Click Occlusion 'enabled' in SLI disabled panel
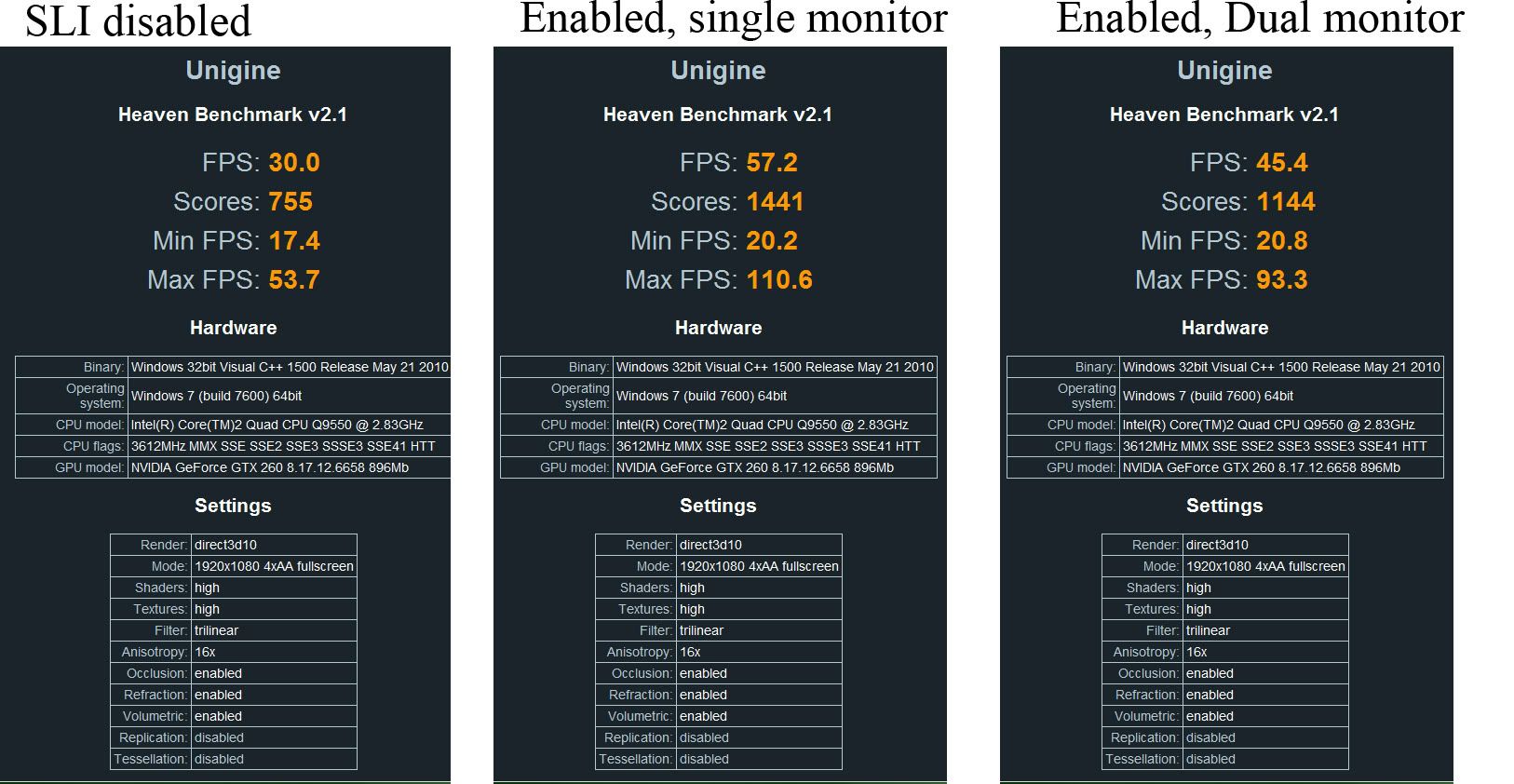This screenshot has width=1514, height=784. tap(218, 673)
